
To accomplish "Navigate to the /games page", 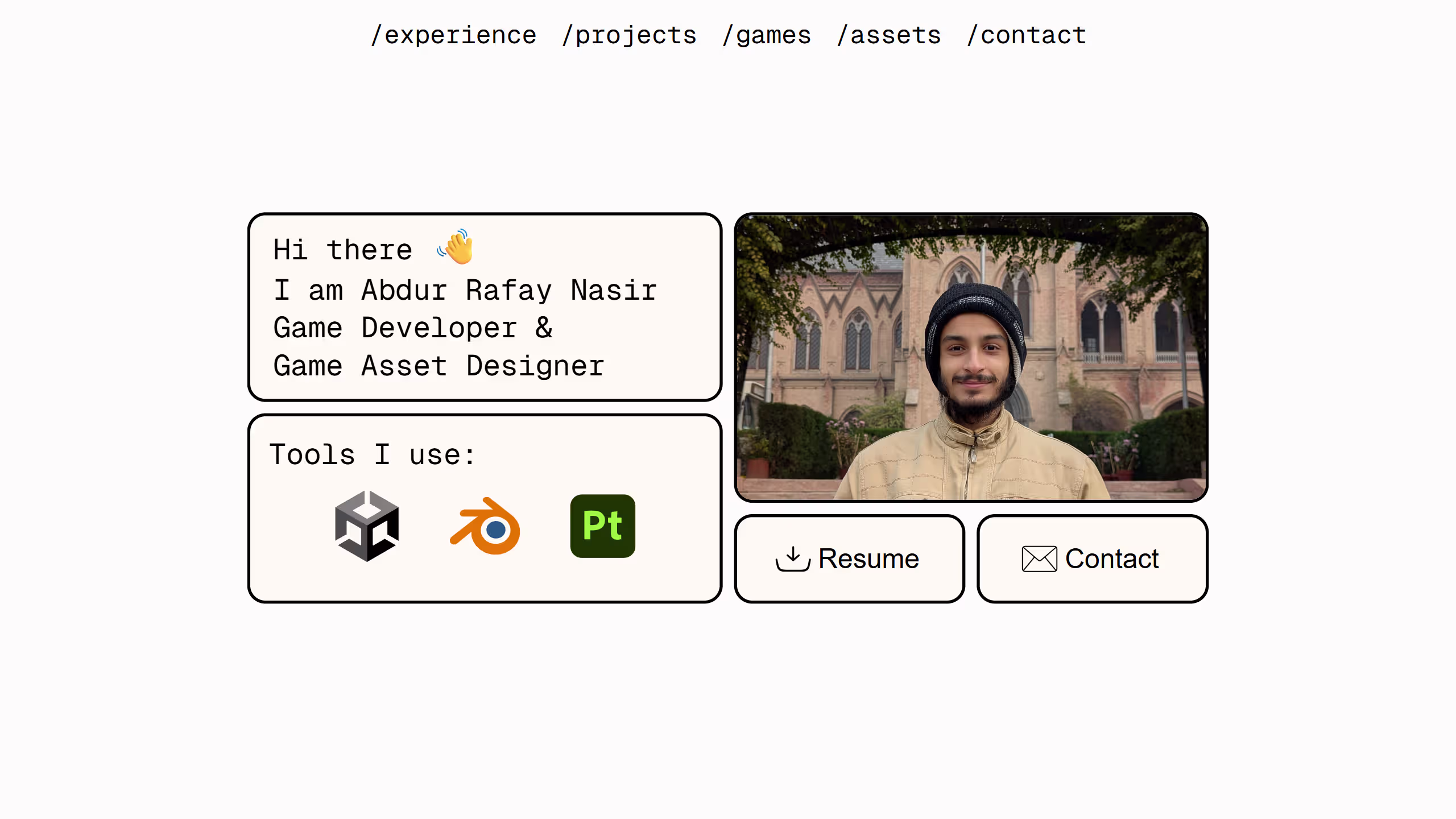I will (x=767, y=36).
